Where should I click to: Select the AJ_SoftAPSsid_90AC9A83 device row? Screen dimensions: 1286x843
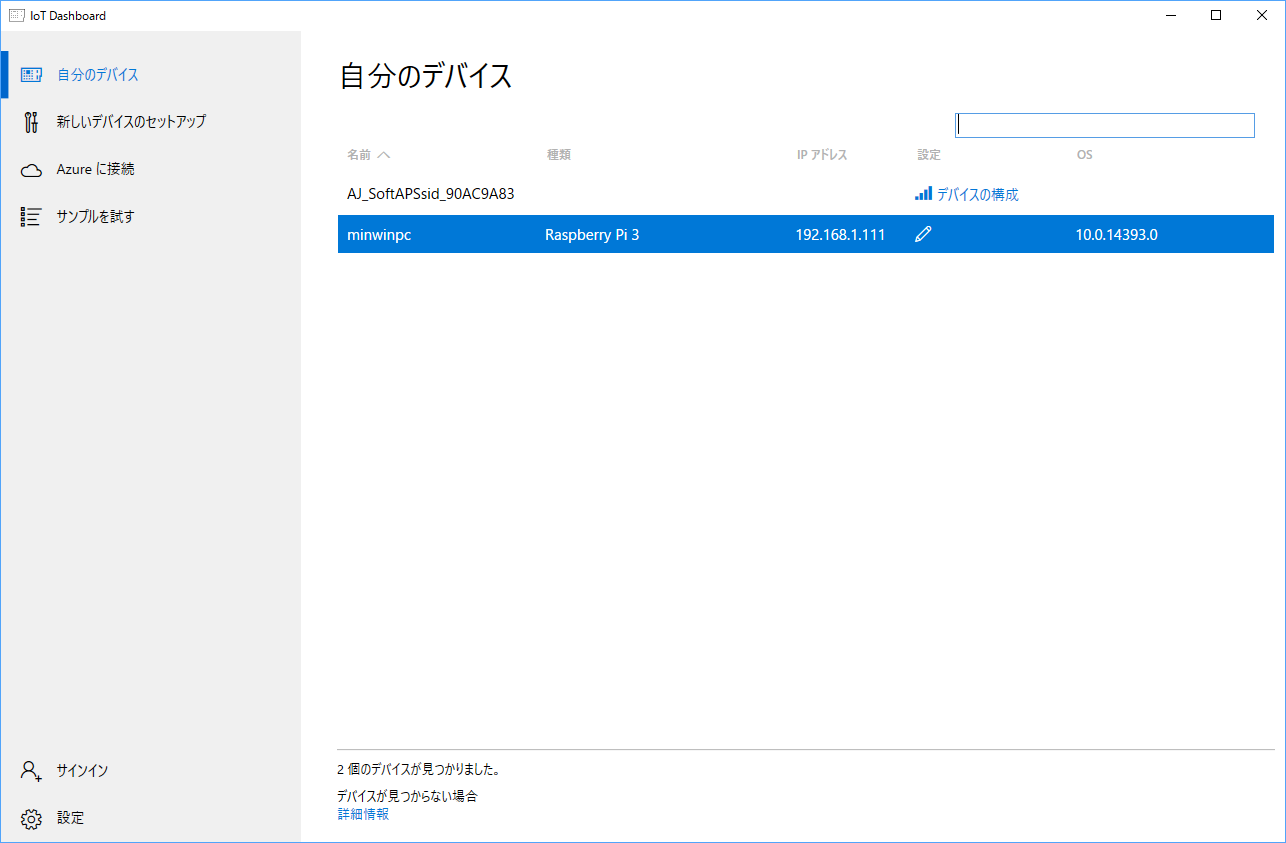[x=431, y=194]
